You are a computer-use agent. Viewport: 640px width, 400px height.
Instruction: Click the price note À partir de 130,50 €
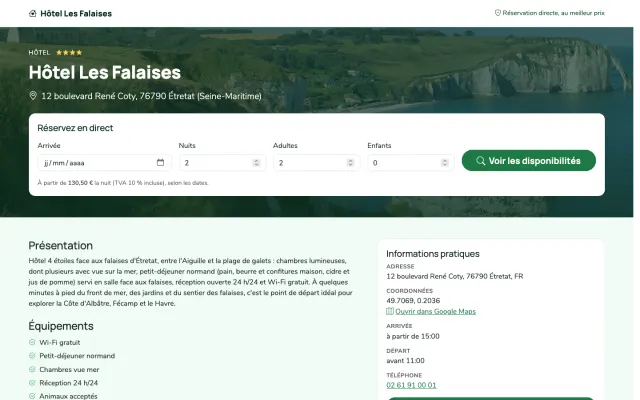(x=123, y=183)
